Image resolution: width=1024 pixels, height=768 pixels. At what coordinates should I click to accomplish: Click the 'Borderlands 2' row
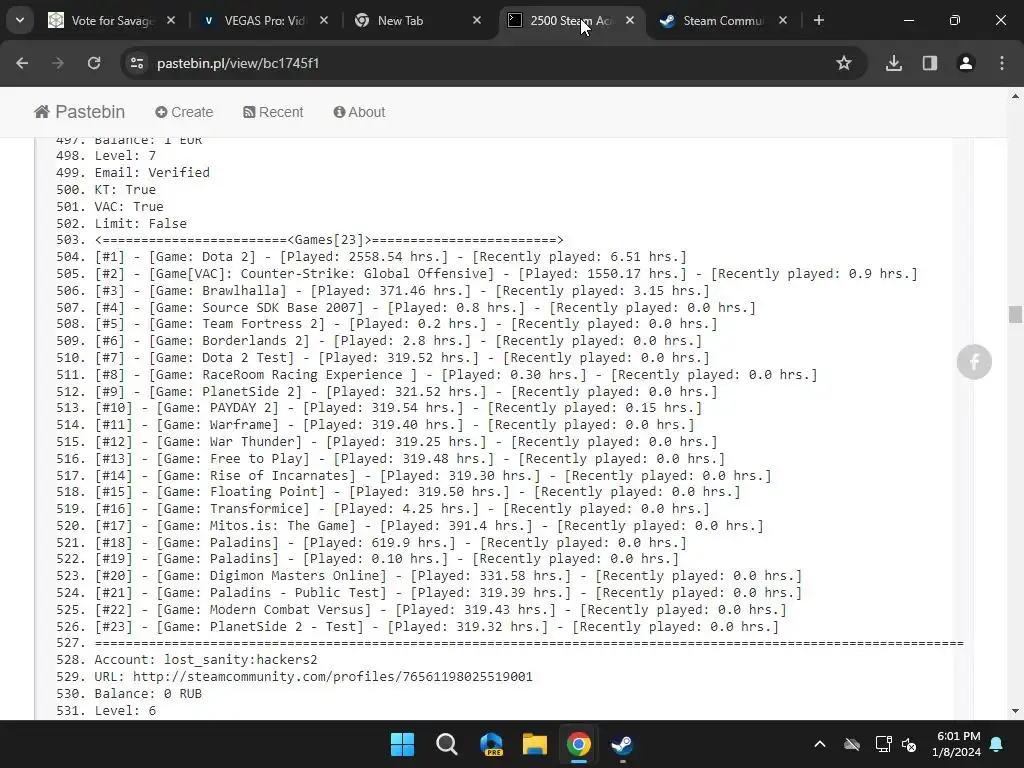pos(398,341)
